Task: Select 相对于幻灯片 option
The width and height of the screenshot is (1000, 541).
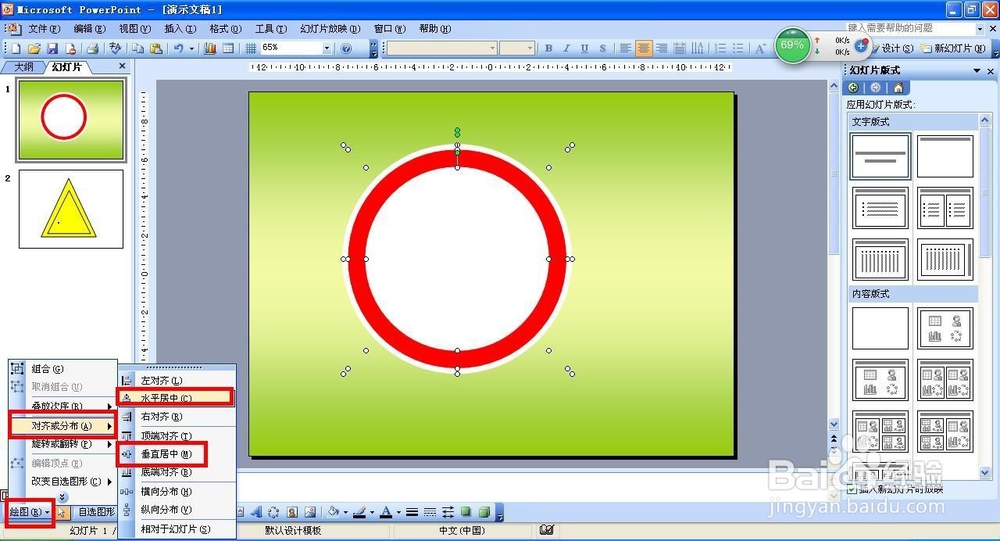Action: (177, 529)
